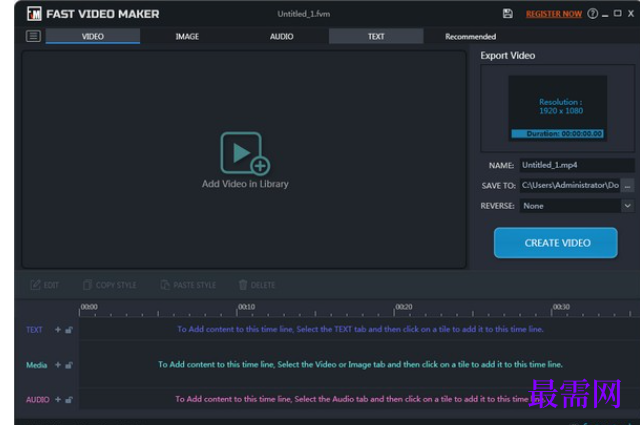Click the TEXT timeline hint message
Image resolution: width=640 pixels, height=425 pixels.
click(360, 329)
